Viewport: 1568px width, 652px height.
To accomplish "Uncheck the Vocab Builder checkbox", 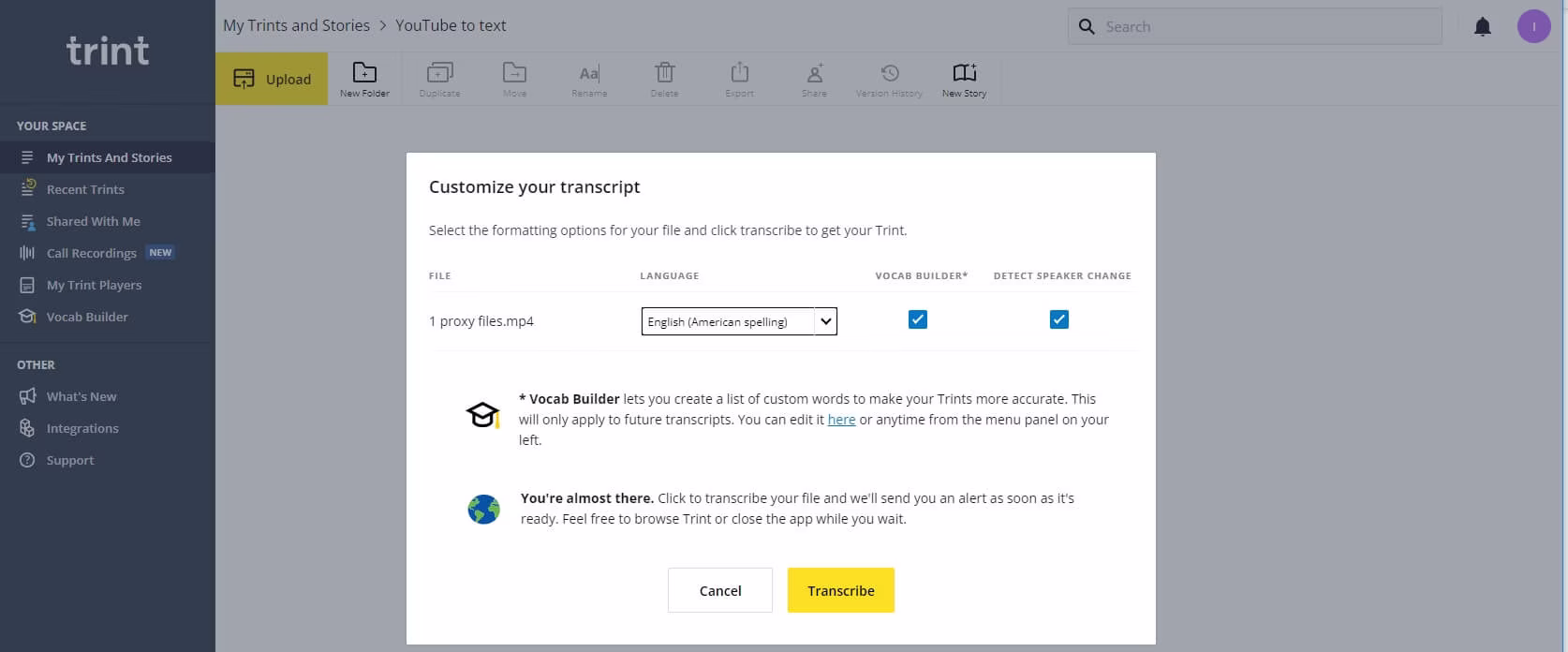I will (x=918, y=320).
